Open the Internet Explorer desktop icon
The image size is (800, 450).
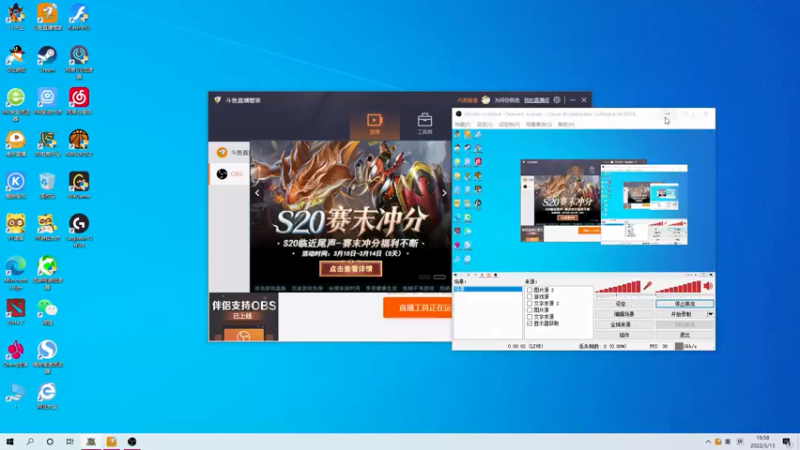click(47, 396)
